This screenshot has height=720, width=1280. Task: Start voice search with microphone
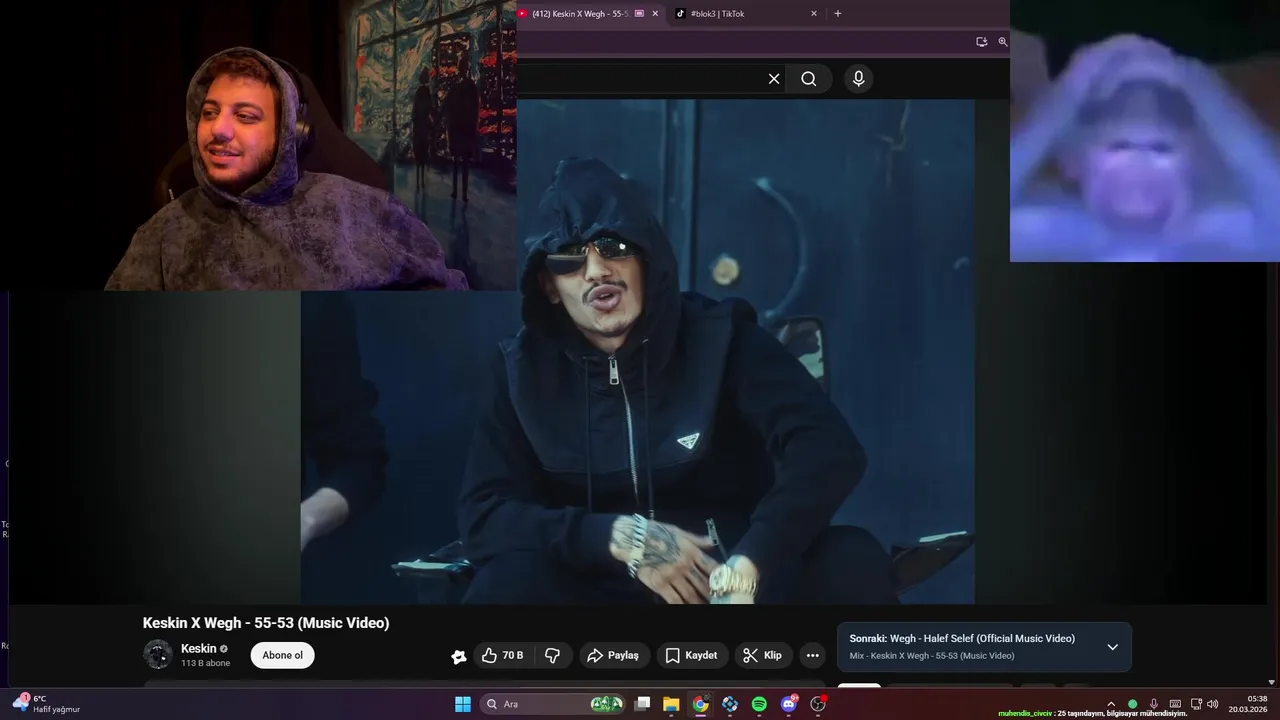pyautogui.click(x=858, y=79)
